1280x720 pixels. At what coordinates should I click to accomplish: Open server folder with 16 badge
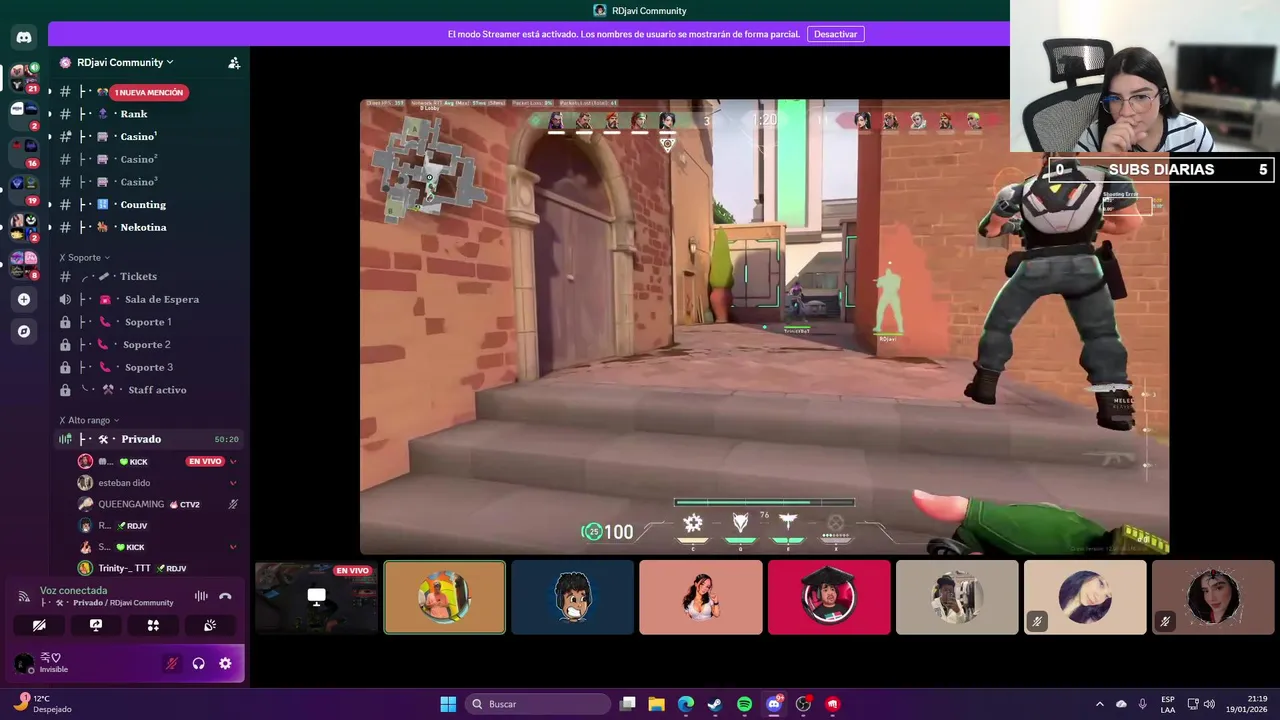click(24, 152)
